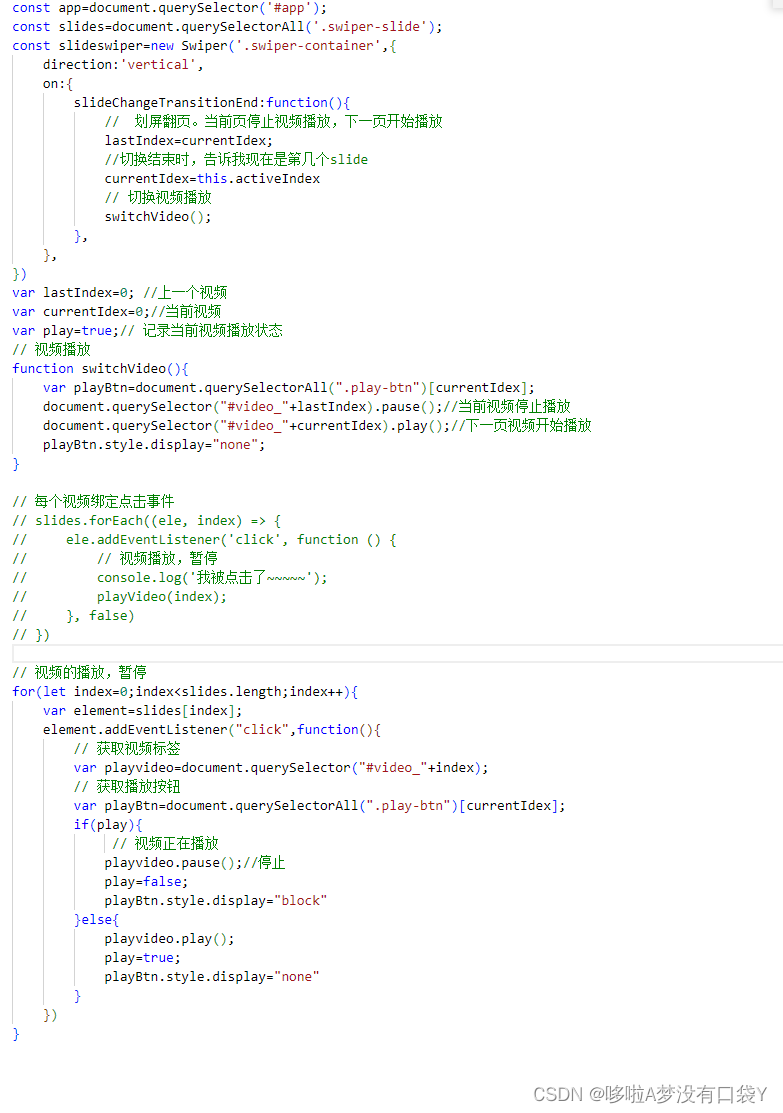Click the "function switchVideo(){" definition line
This screenshot has width=783, height=1113.
tap(100, 369)
